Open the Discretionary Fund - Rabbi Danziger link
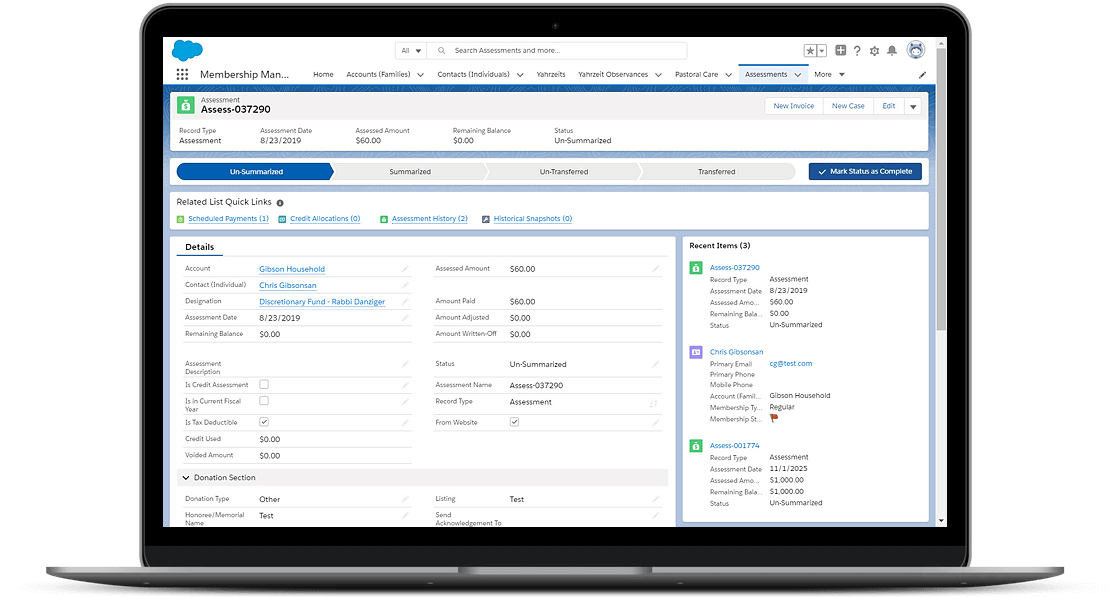1111x598 pixels. [x=322, y=302]
